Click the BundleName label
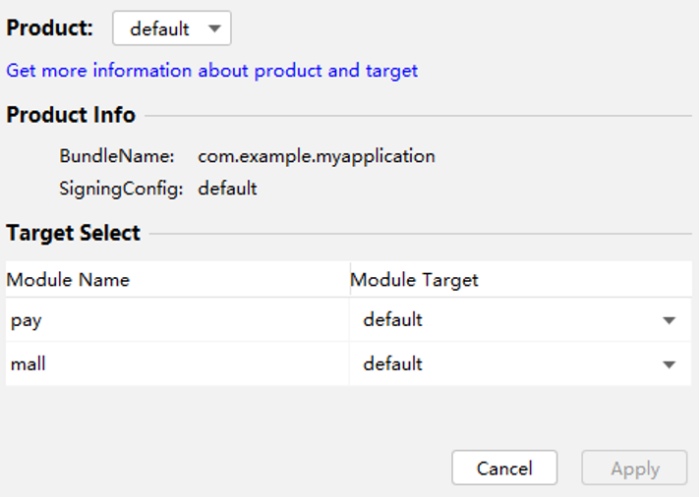700x497 pixels. pos(117,156)
